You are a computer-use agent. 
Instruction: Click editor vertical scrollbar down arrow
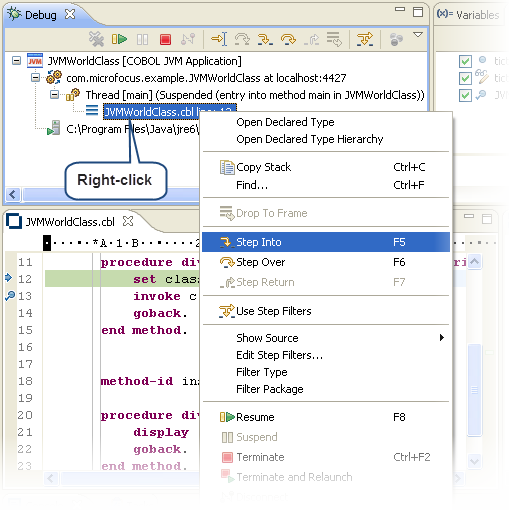coord(474,461)
